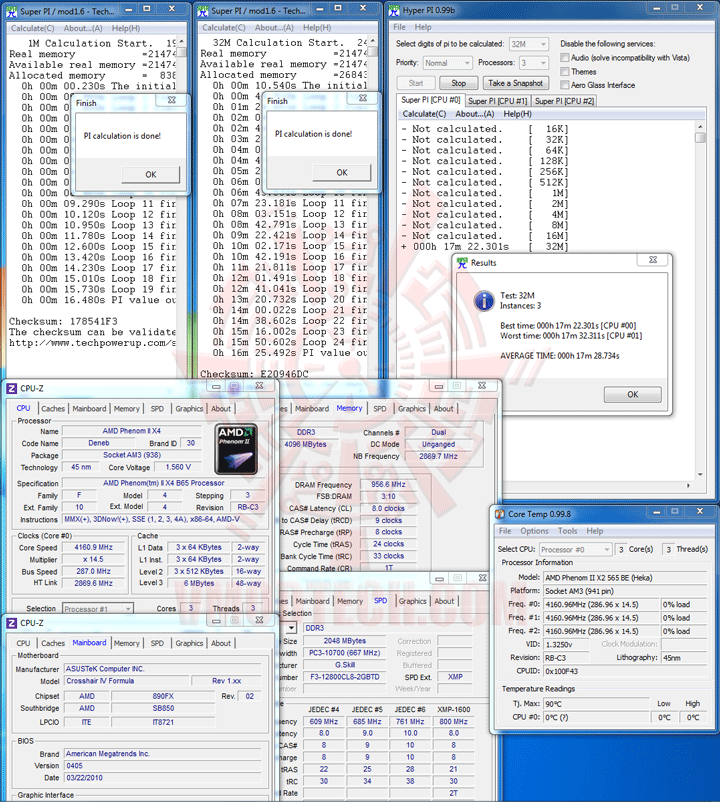This screenshot has width=720, height=802.
Task: Click the CPUID 0x100F43 field
Action: pos(625,671)
